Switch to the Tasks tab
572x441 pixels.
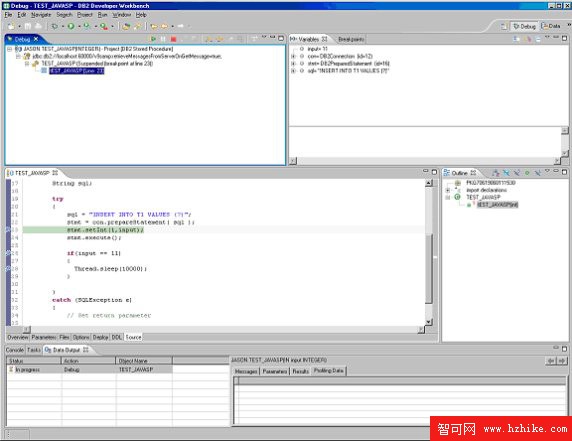[x=34, y=350]
